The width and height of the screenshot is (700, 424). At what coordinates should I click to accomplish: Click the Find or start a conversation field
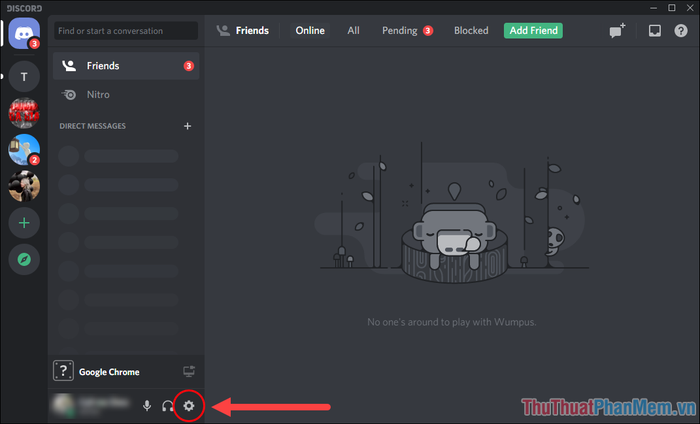(x=126, y=31)
